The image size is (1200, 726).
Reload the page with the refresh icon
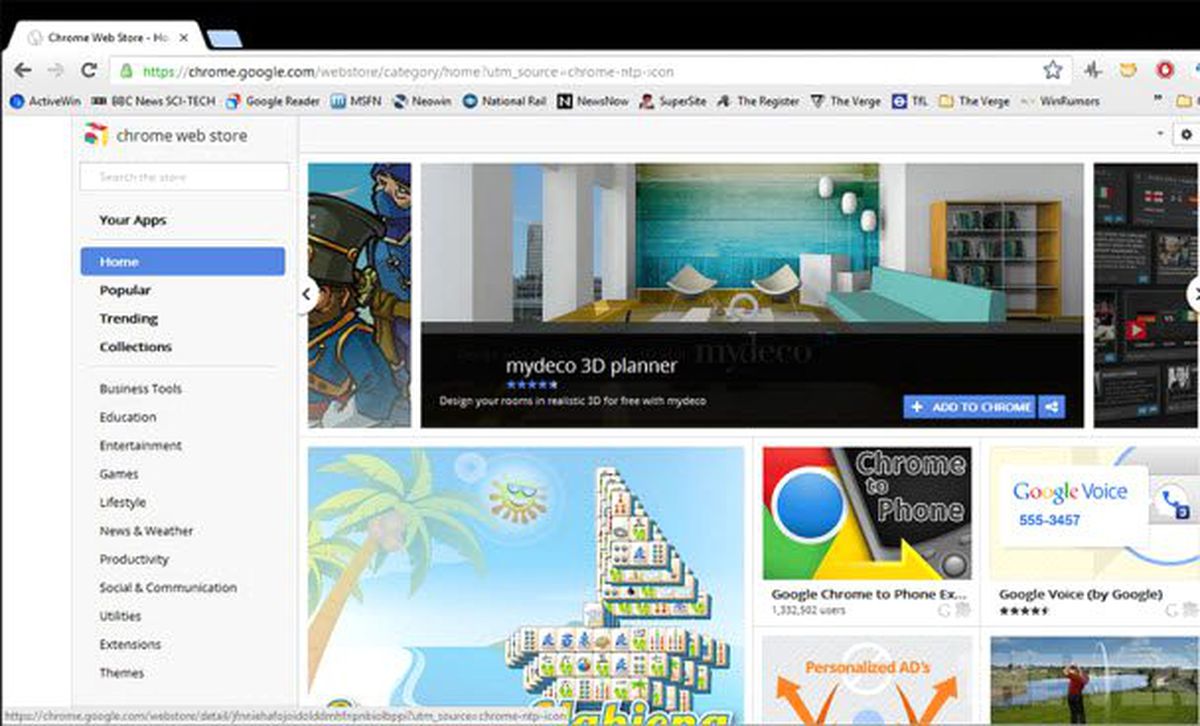88,70
